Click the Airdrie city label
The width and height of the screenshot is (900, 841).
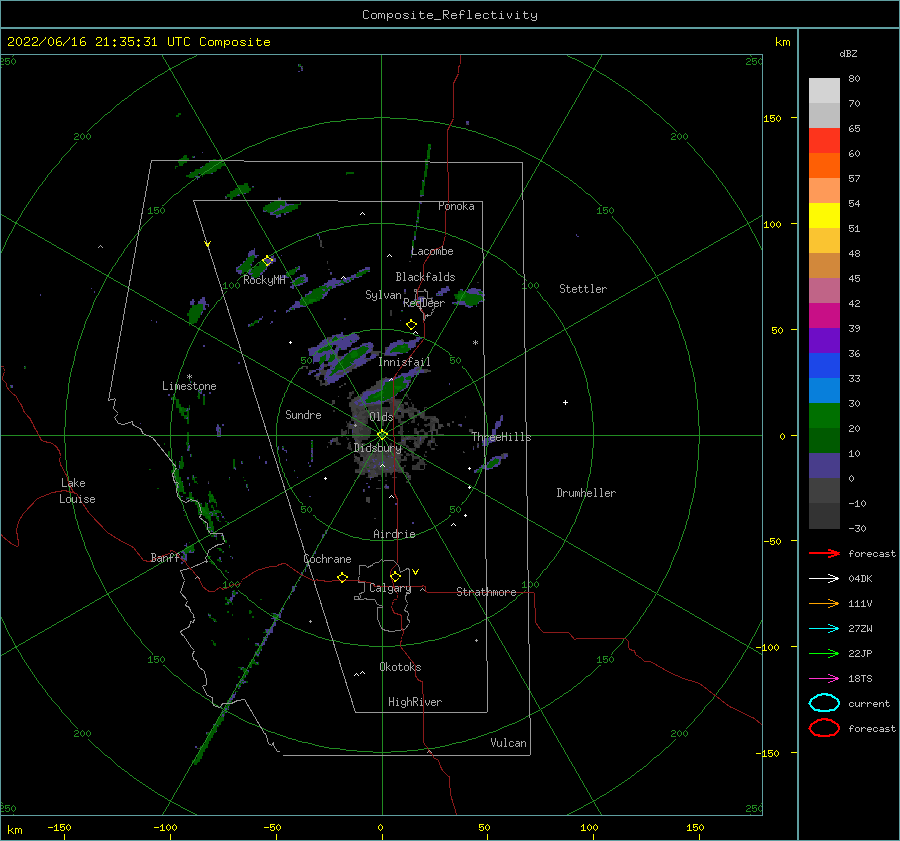click(394, 534)
